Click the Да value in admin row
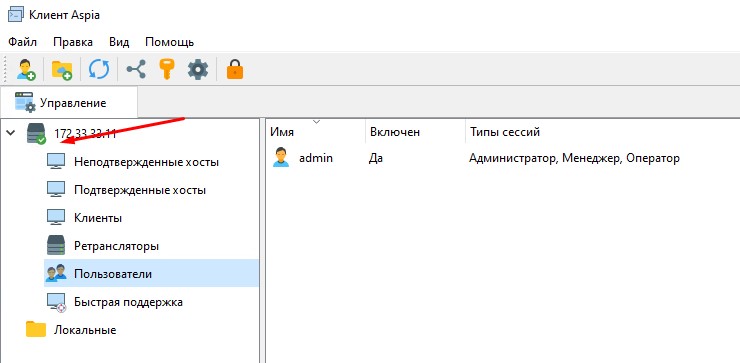Screen dimensions: 740x363 coord(376,158)
